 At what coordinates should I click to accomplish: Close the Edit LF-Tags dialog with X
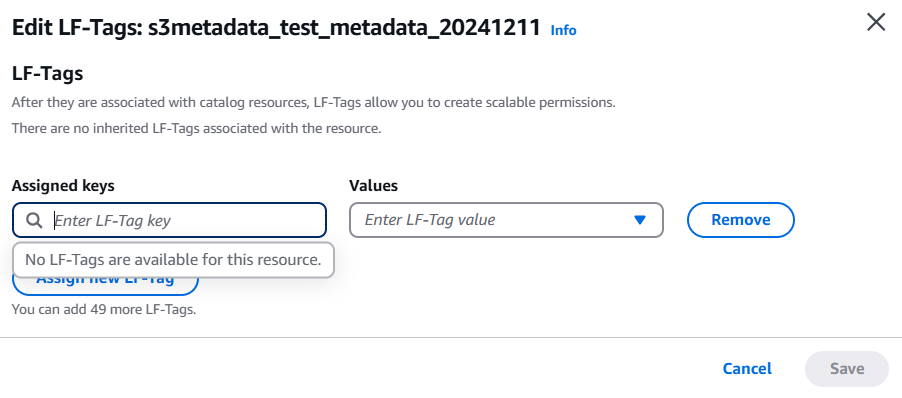876,22
